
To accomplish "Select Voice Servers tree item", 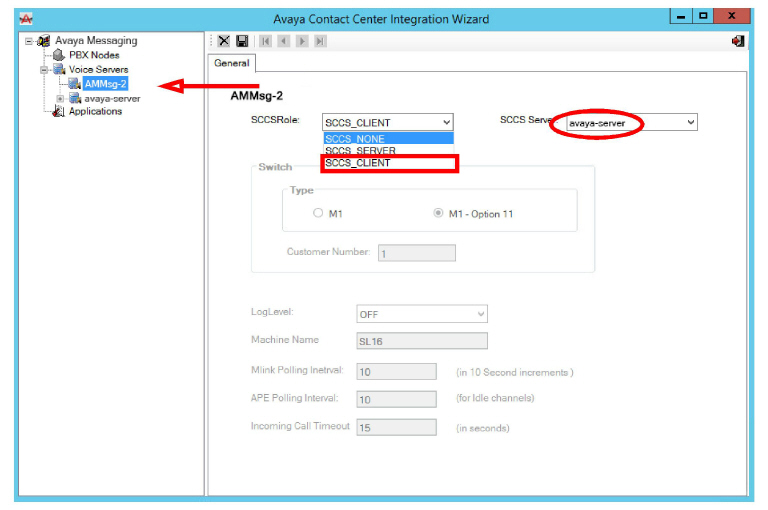I will click(98, 70).
